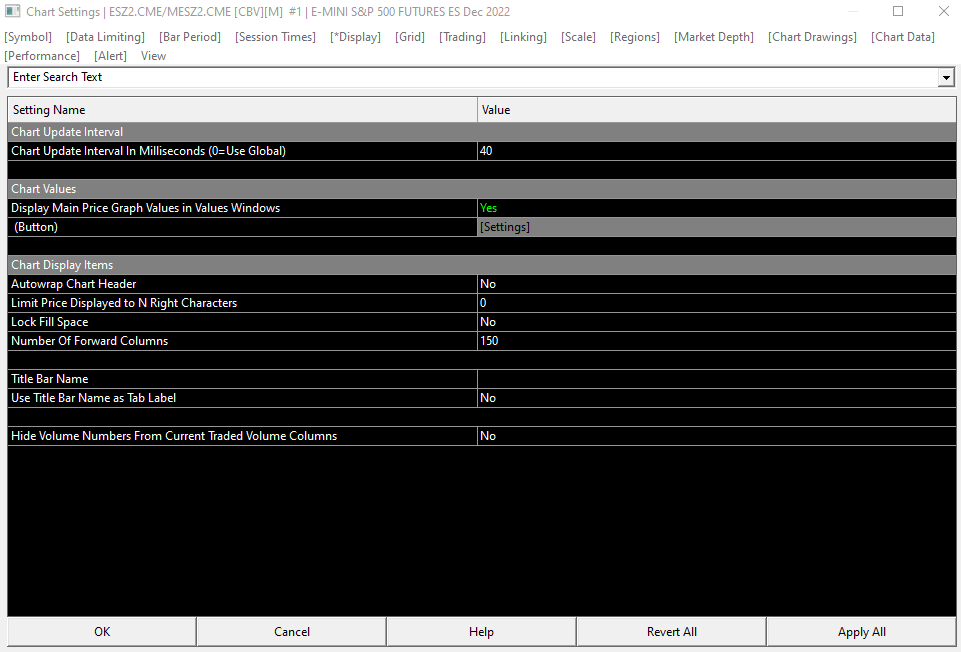Open the [Grid] tab
Viewport: 961px width, 652px height.
click(410, 37)
